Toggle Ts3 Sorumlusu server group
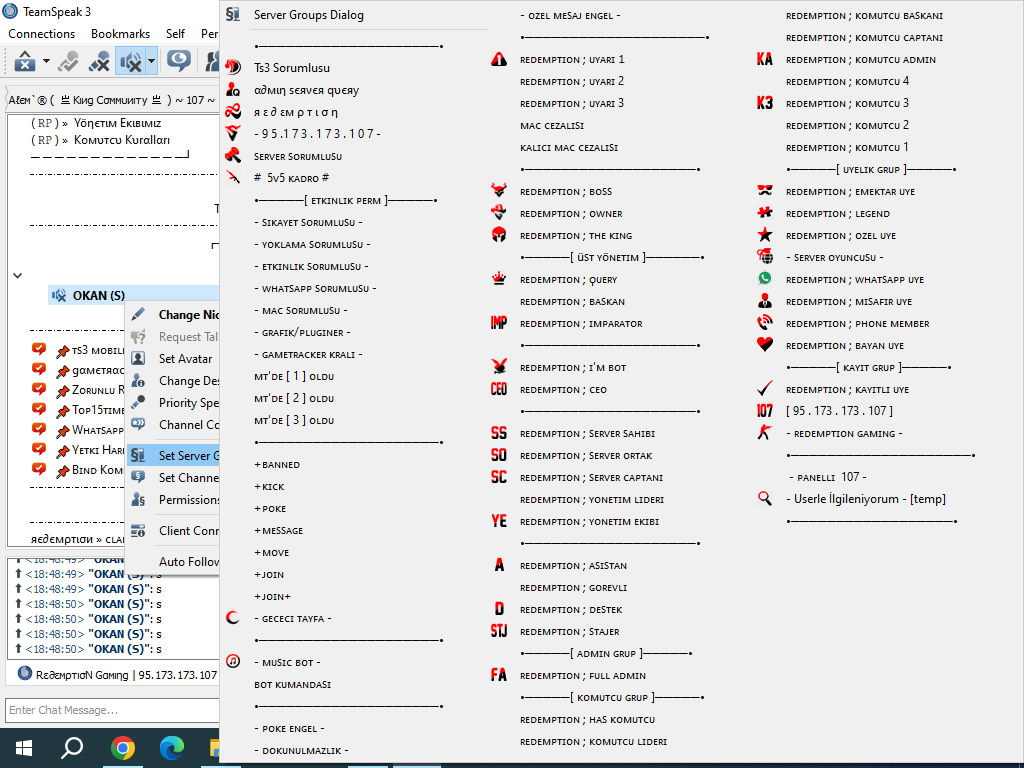Viewport: 1024px width, 768px height. point(291,67)
